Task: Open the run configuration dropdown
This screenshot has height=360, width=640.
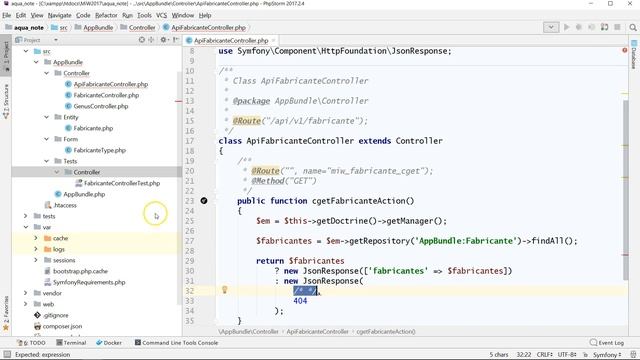Action: (x=551, y=27)
